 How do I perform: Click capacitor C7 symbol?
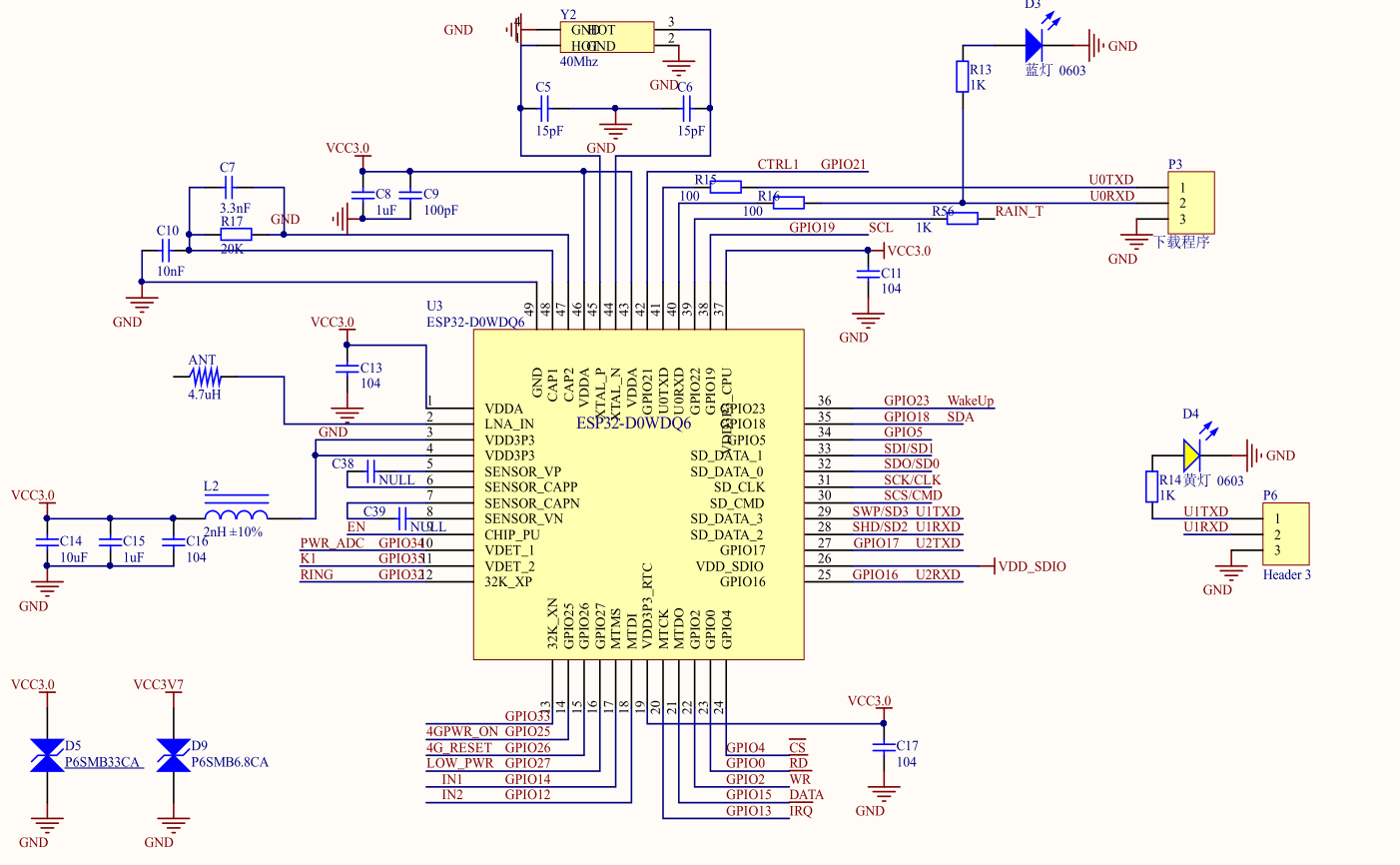point(229,187)
